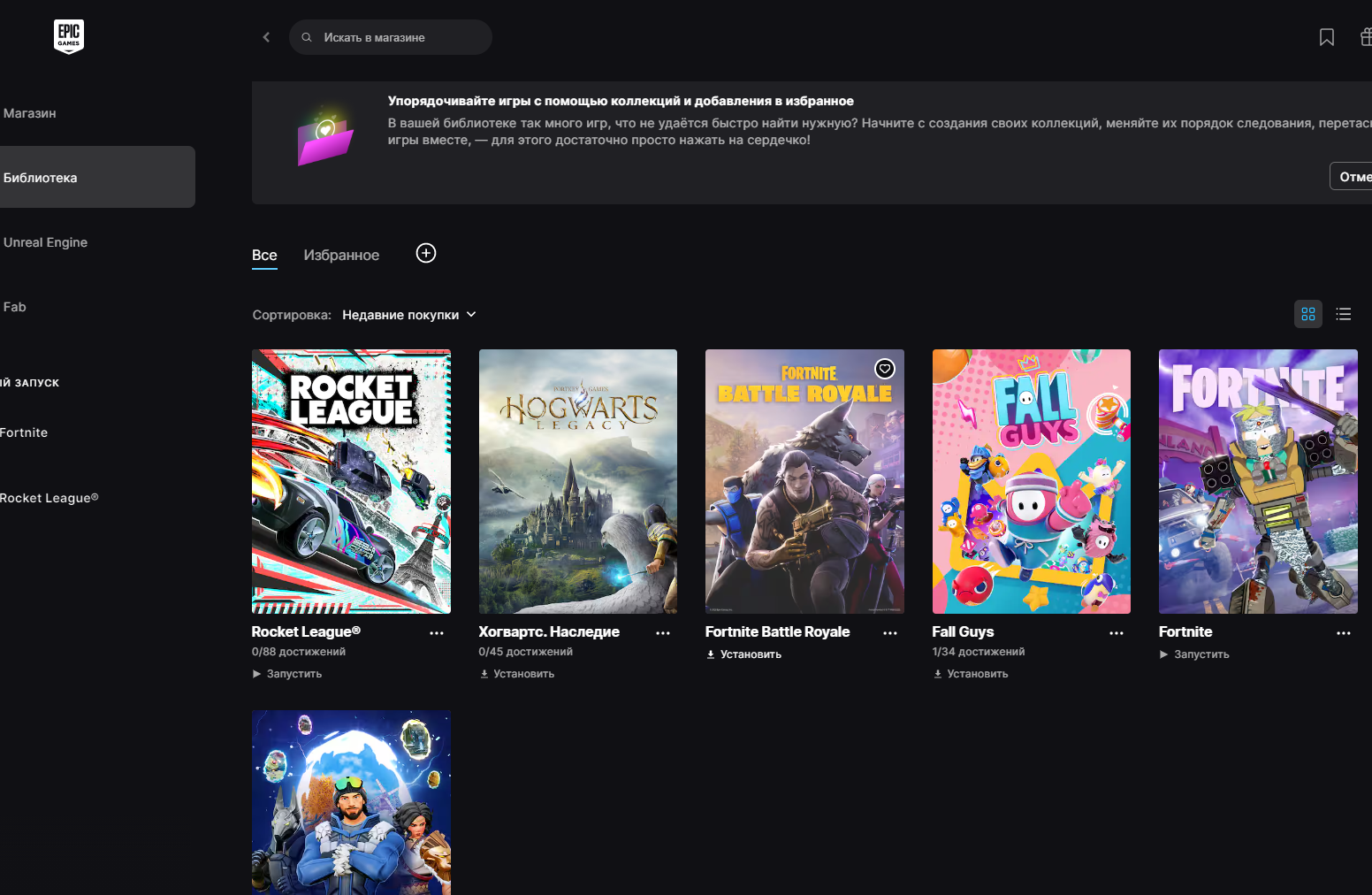Open Магазин in the sidebar
Viewport: 1372px width, 895px height.
(x=30, y=113)
